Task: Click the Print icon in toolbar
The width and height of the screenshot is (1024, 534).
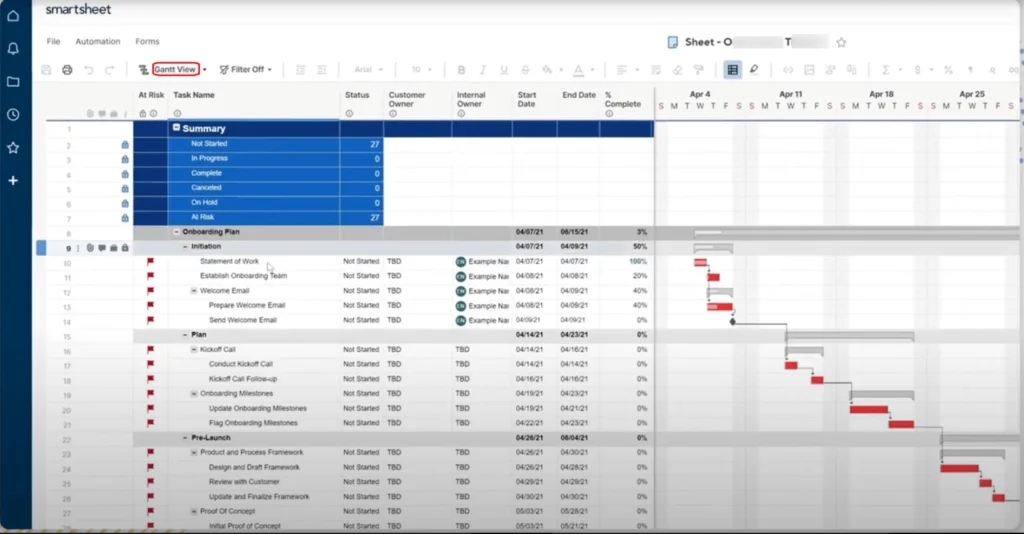Action: tap(67, 70)
